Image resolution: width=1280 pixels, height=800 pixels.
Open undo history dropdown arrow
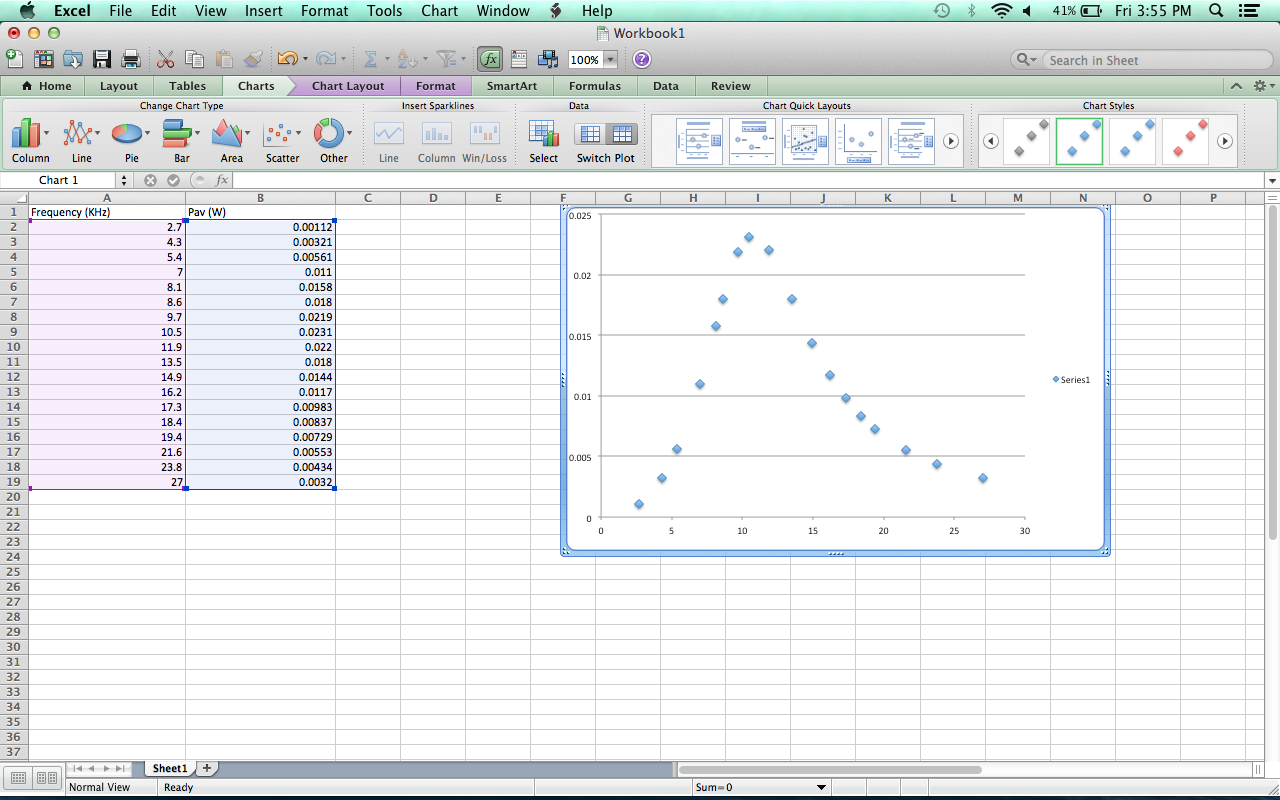pos(305,60)
